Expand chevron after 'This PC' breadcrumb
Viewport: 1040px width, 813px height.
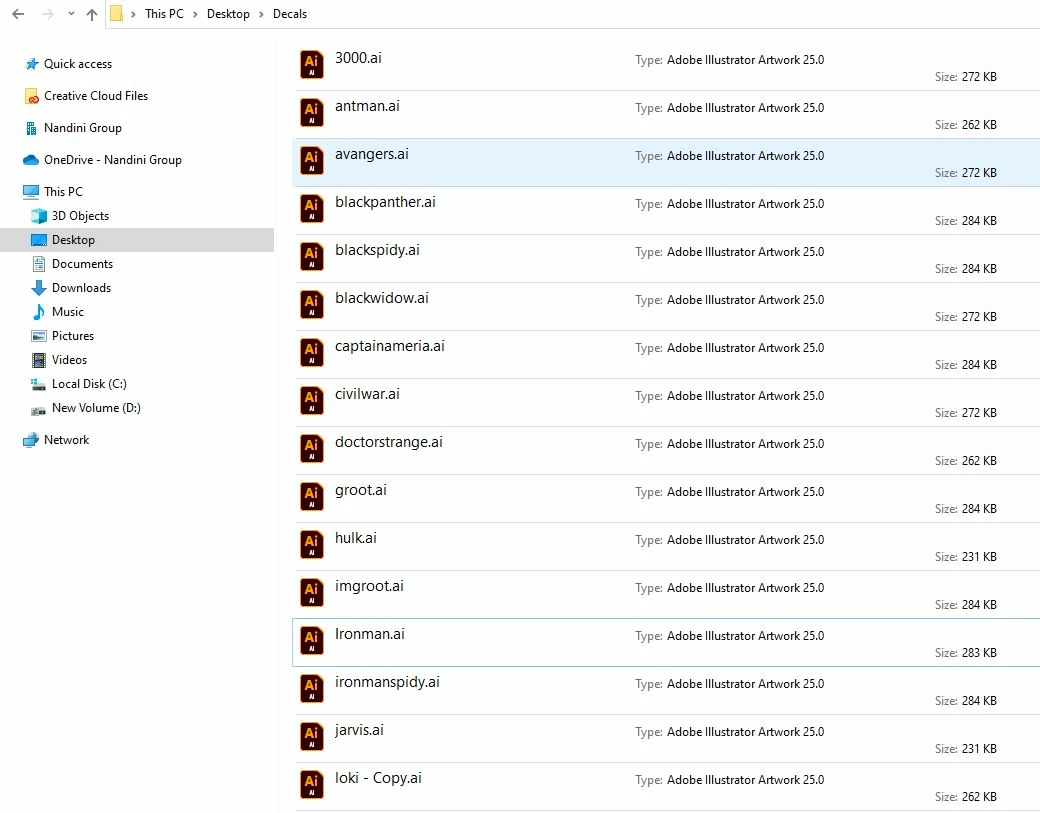coord(195,14)
